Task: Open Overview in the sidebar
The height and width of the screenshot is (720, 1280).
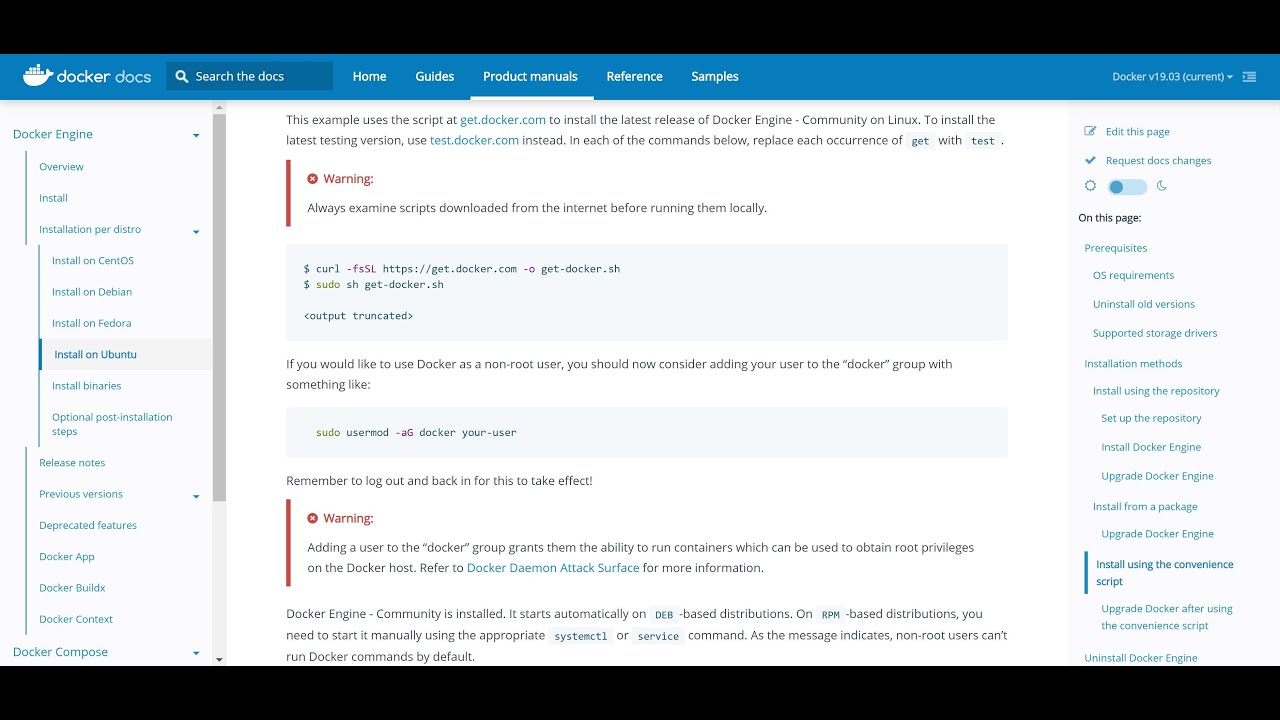Action: click(61, 167)
